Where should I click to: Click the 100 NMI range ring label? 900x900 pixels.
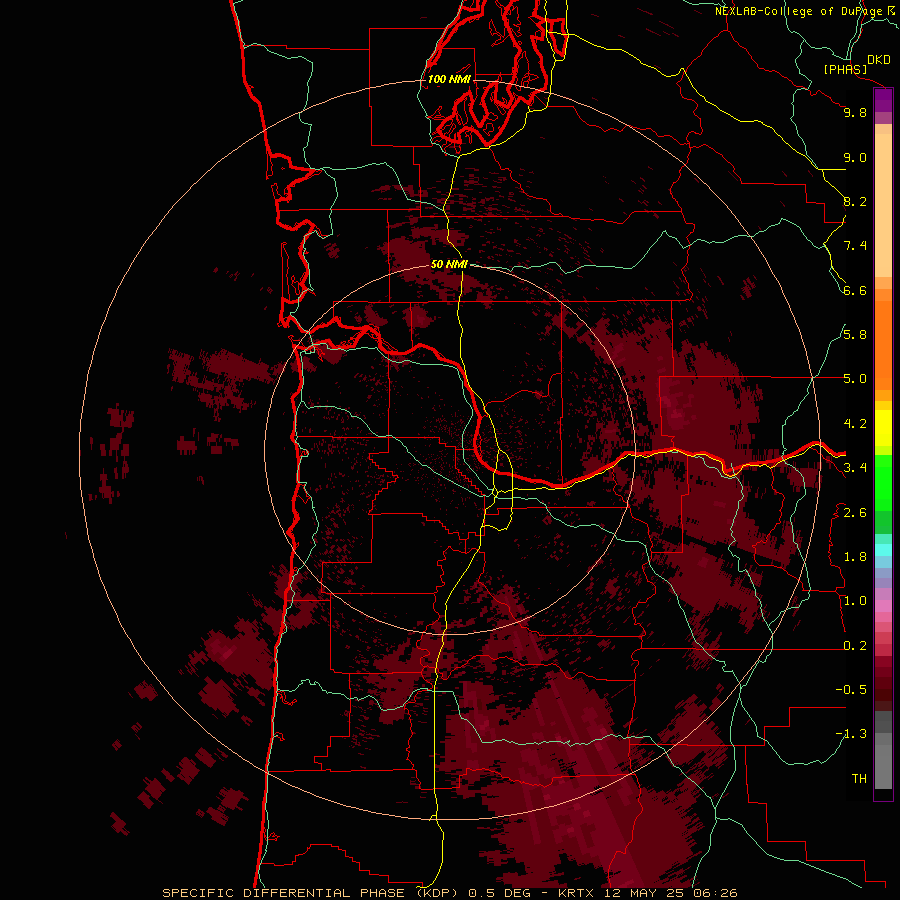tap(449, 79)
